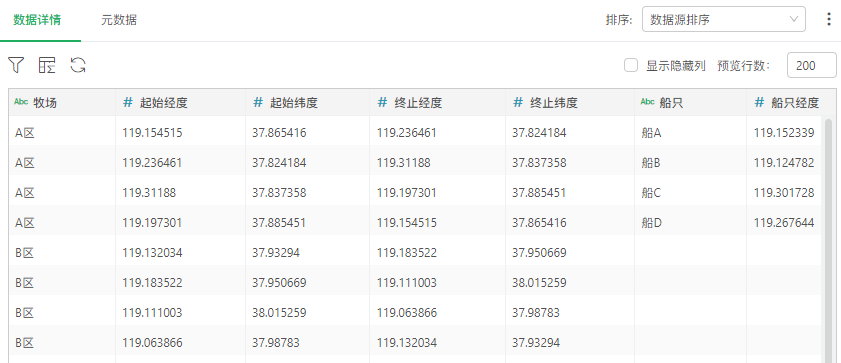Image resolution: width=841 pixels, height=363 pixels.
Task: Click the Abc type icon for 船只
Action: [648, 102]
